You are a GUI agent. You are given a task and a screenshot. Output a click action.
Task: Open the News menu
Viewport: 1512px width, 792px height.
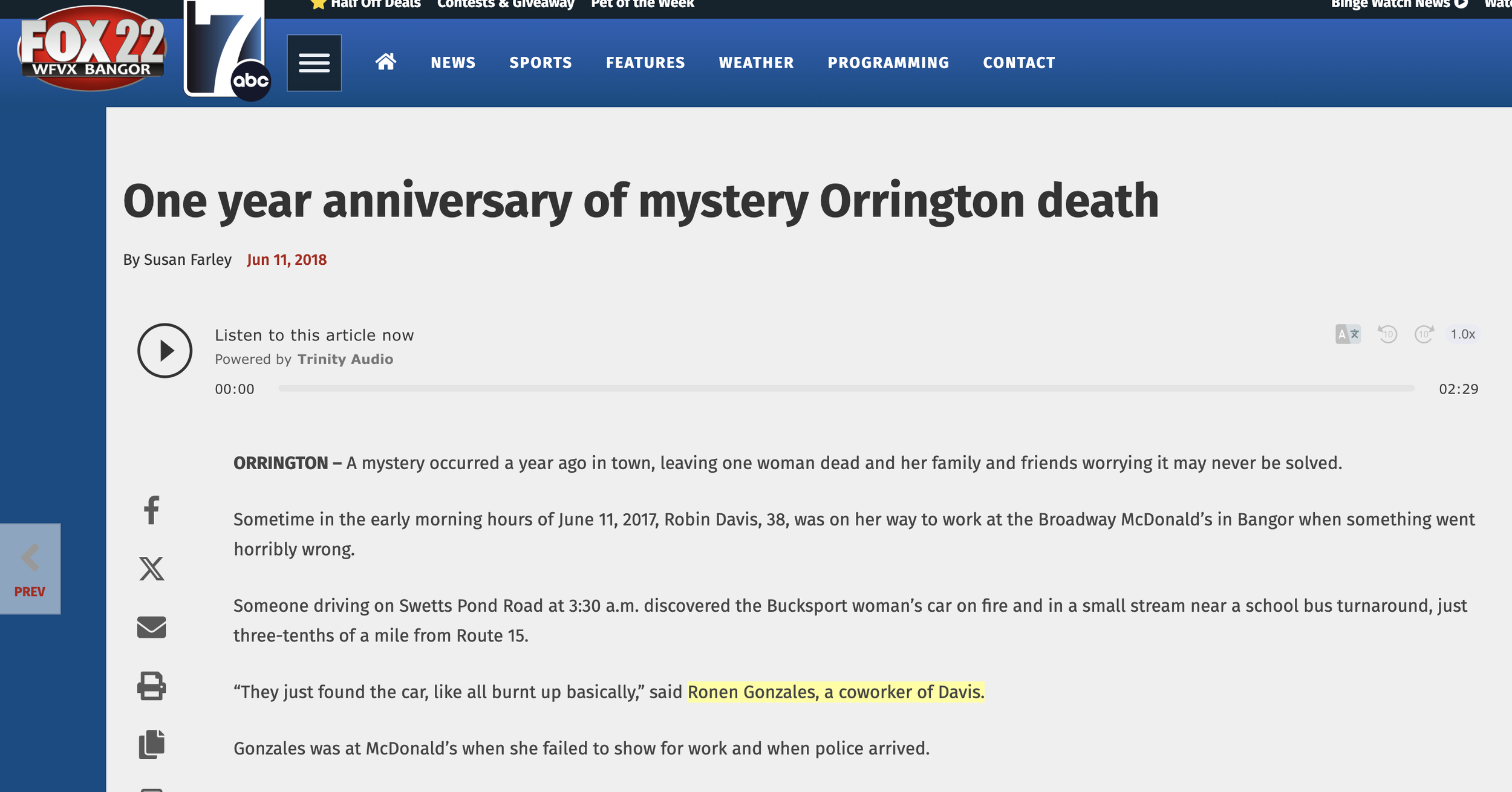click(x=453, y=63)
